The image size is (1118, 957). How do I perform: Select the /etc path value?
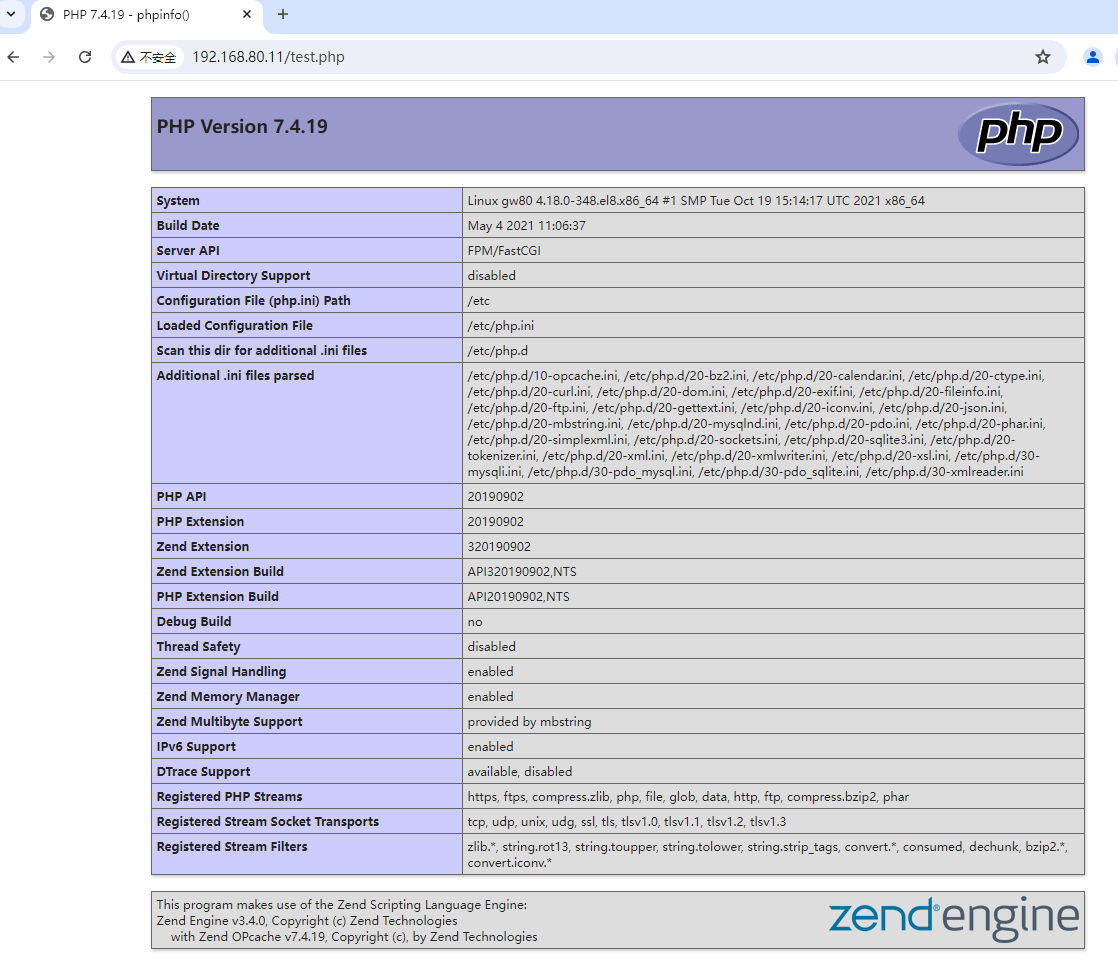479,301
